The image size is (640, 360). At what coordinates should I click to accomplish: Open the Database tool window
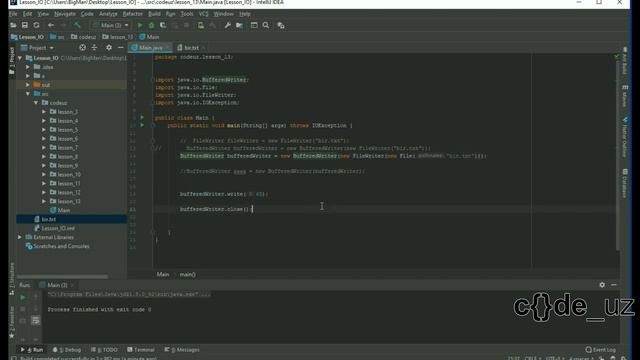[x=625, y=183]
